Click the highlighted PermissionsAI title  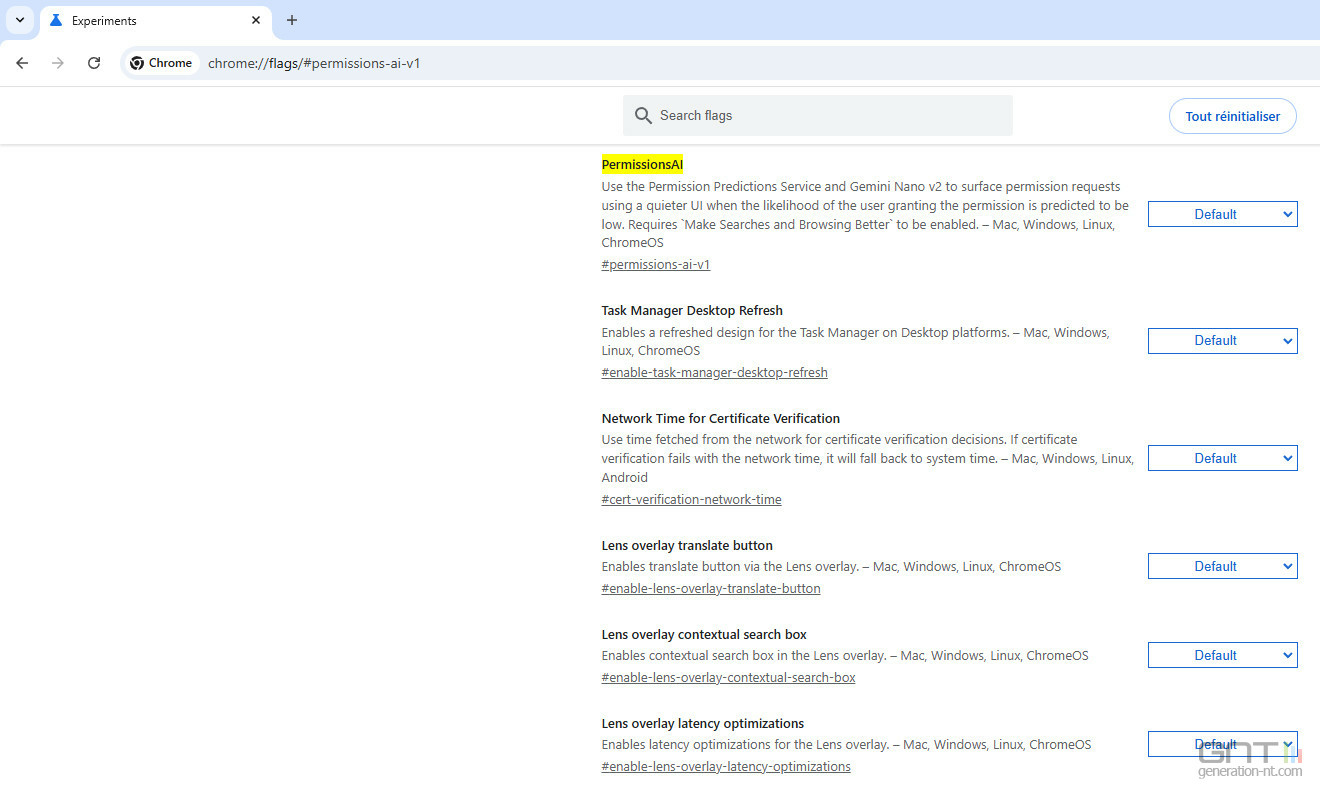coord(642,164)
